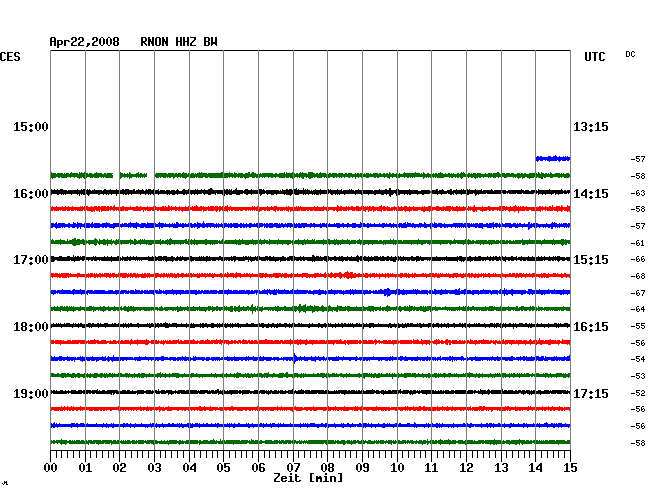Click minute tick label 06
This screenshot has height=494, width=650.
(258, 468)
